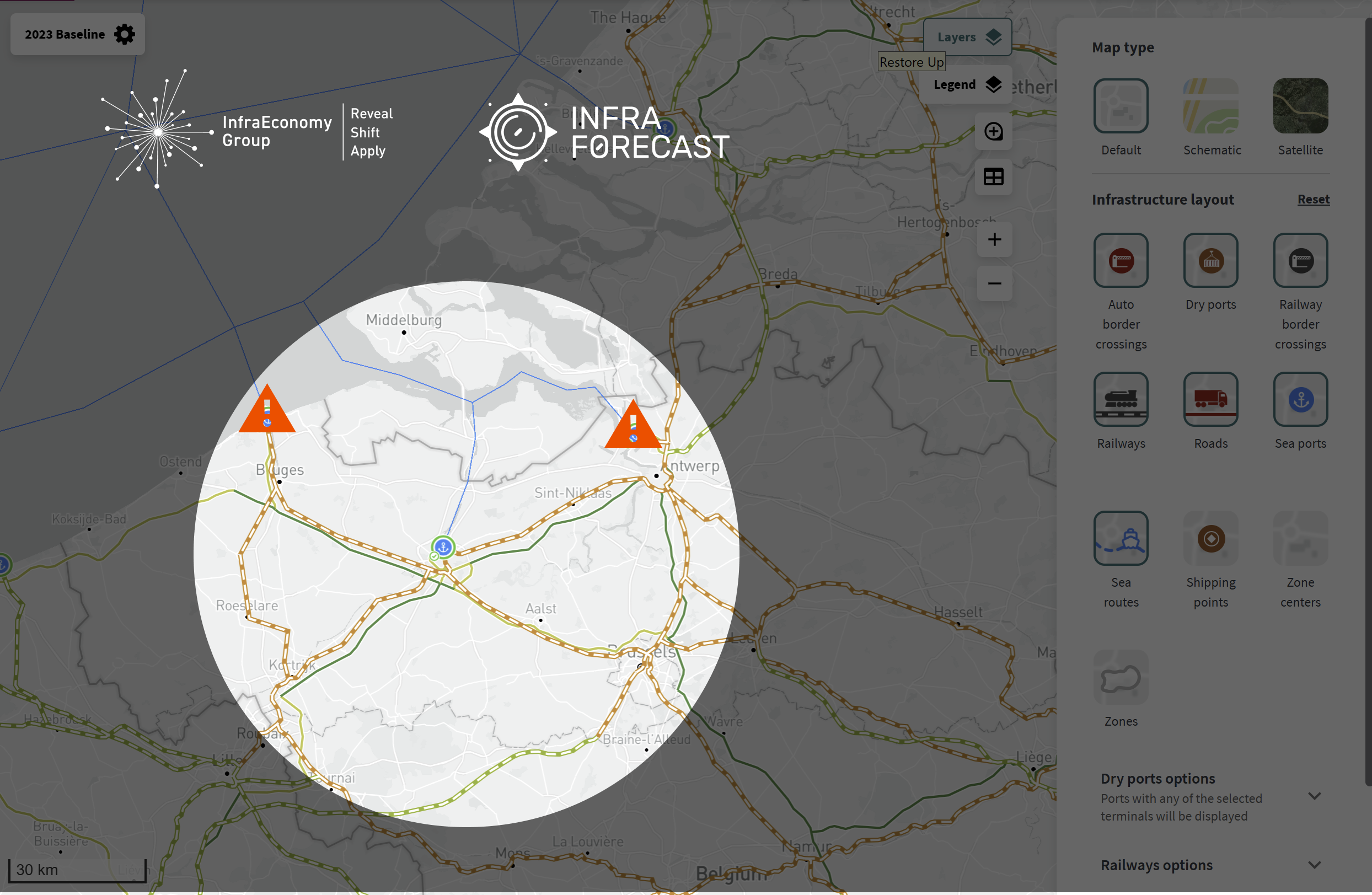Enable the Shipping points layer
The height and width of the screenshot is (895, 1372).
click(1210, 538)
